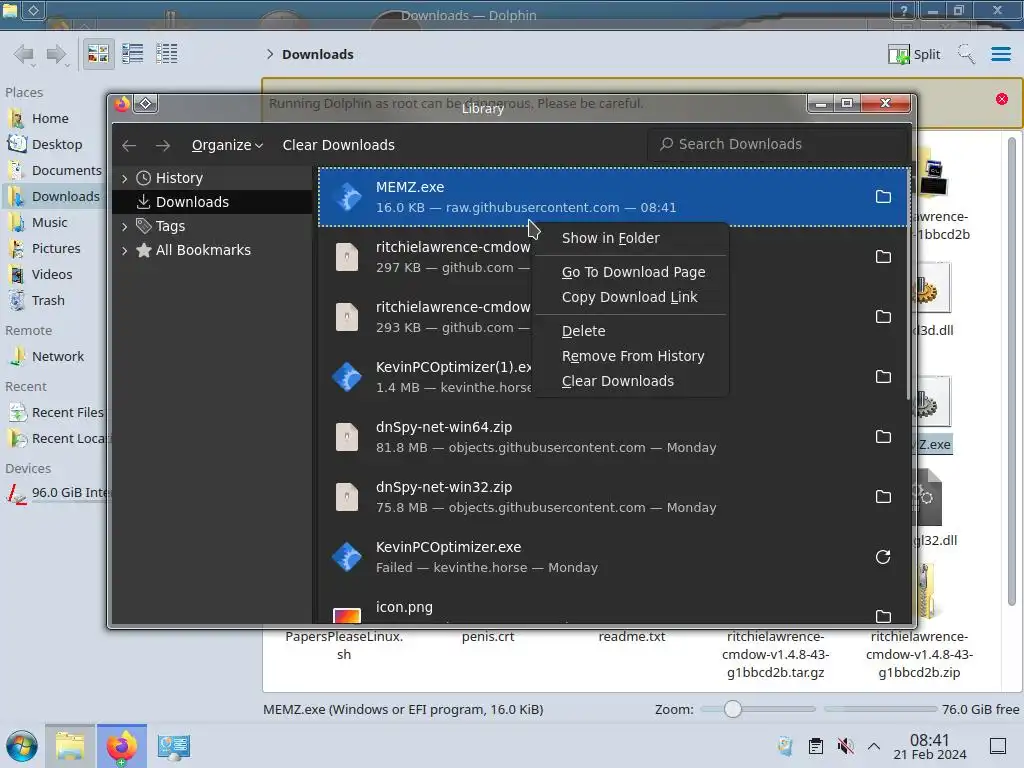Image resolution: width=1024 pixels, height=768 pixels.
Task: Expand the All Bookmarks tree item
Action: (125, 250)
